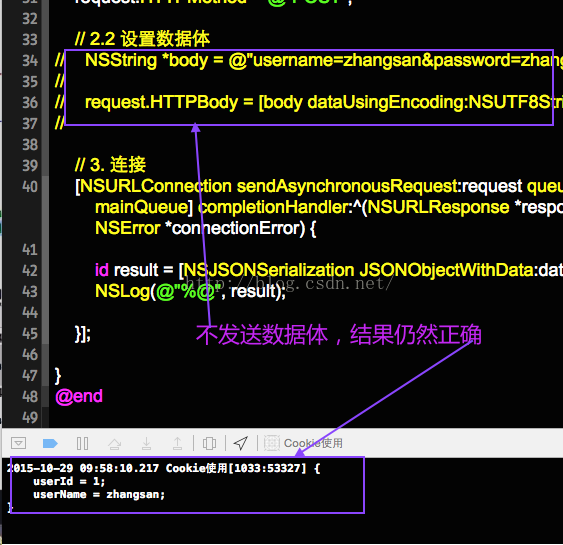
Task: Click gutter line number 43
Action: click(30, 292)
